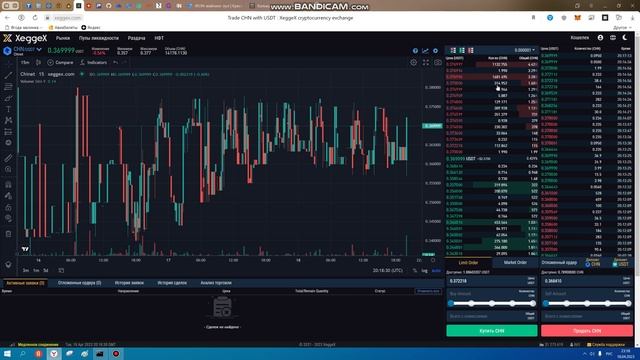640x360 pixels.
Task: Select the Fibonacci retracement tool
Action: 8,87
